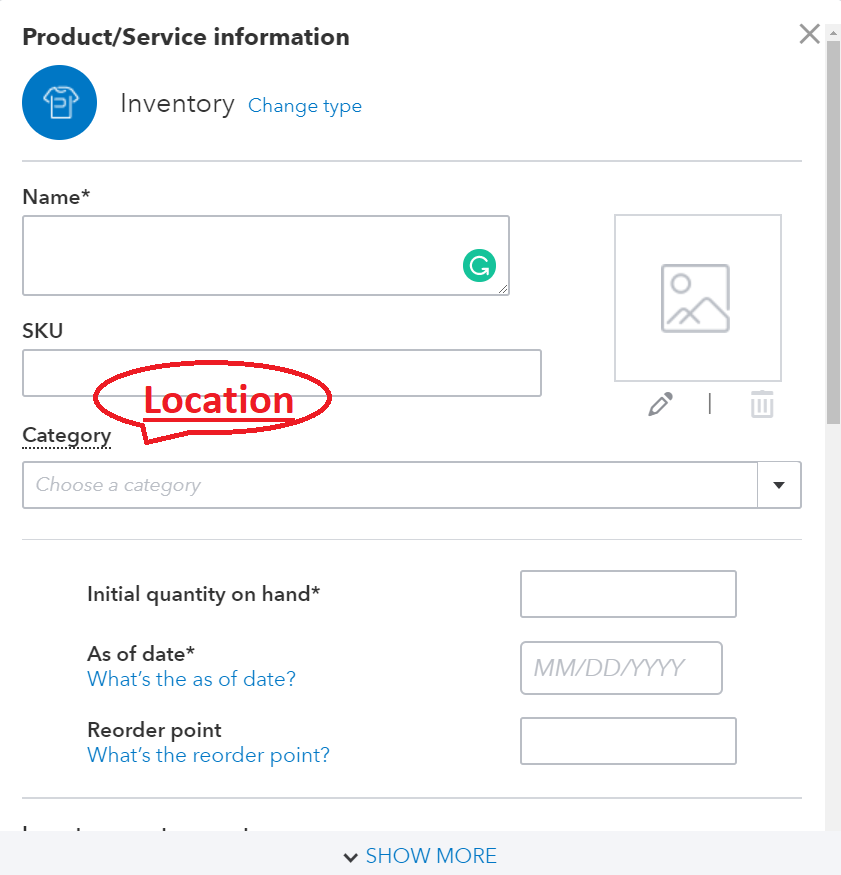Click the trash icon to delete product image

762,404
